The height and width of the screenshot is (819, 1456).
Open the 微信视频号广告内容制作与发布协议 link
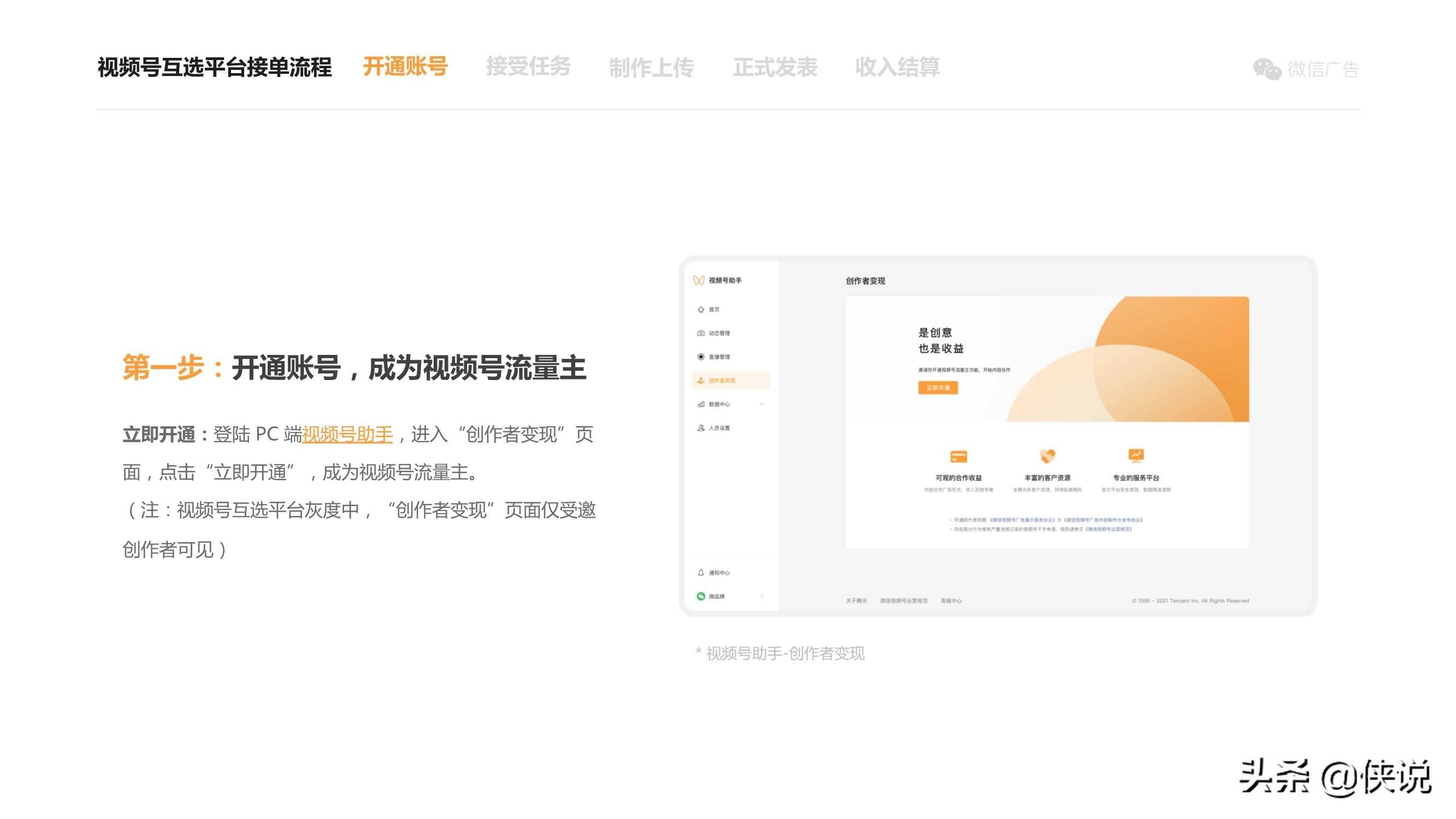(1103, 520)
